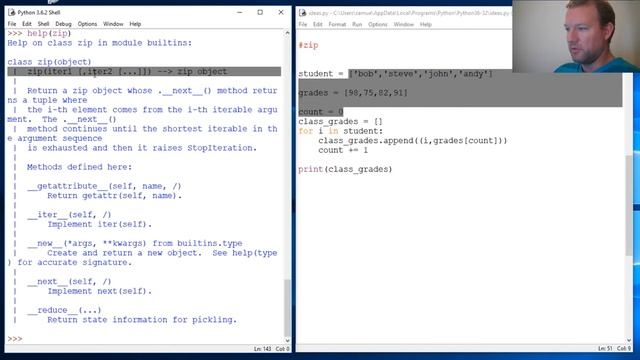Screen dimensions: 640x360
Task: Click 'count = 0' line in editor
Action: click(x=321, y=112)
